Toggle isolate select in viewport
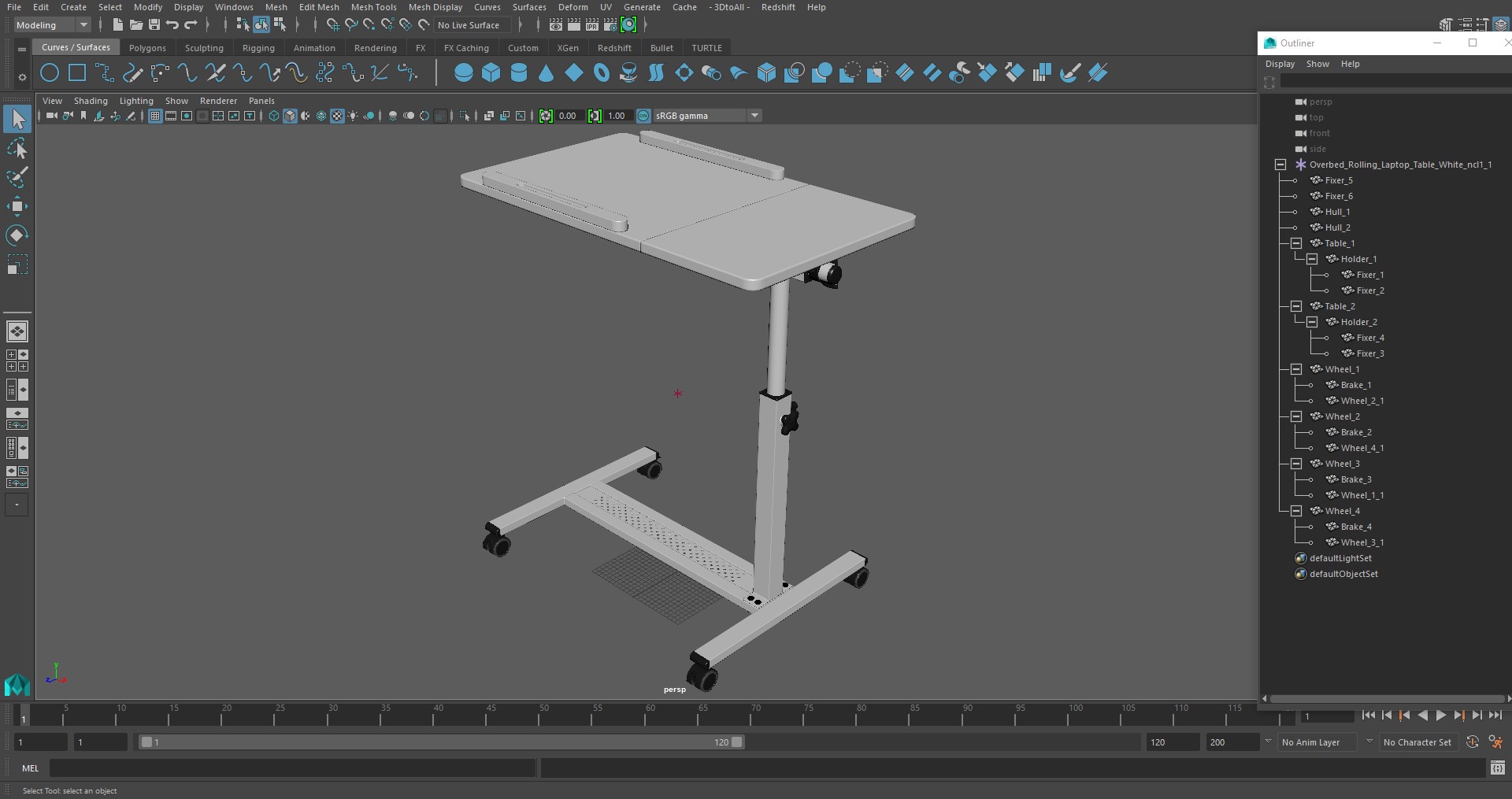This screenshot has height=799, width=1512. click(465, 116)
